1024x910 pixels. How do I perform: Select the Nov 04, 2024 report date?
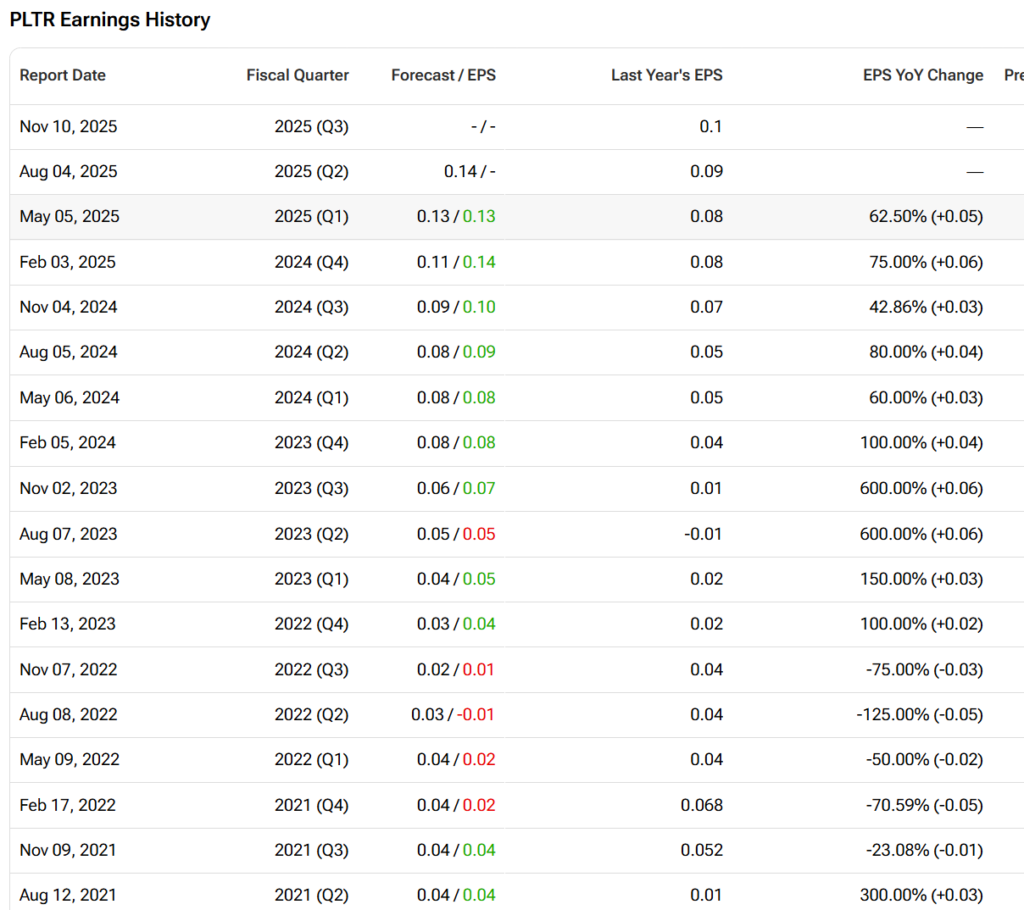coord(68,307)
